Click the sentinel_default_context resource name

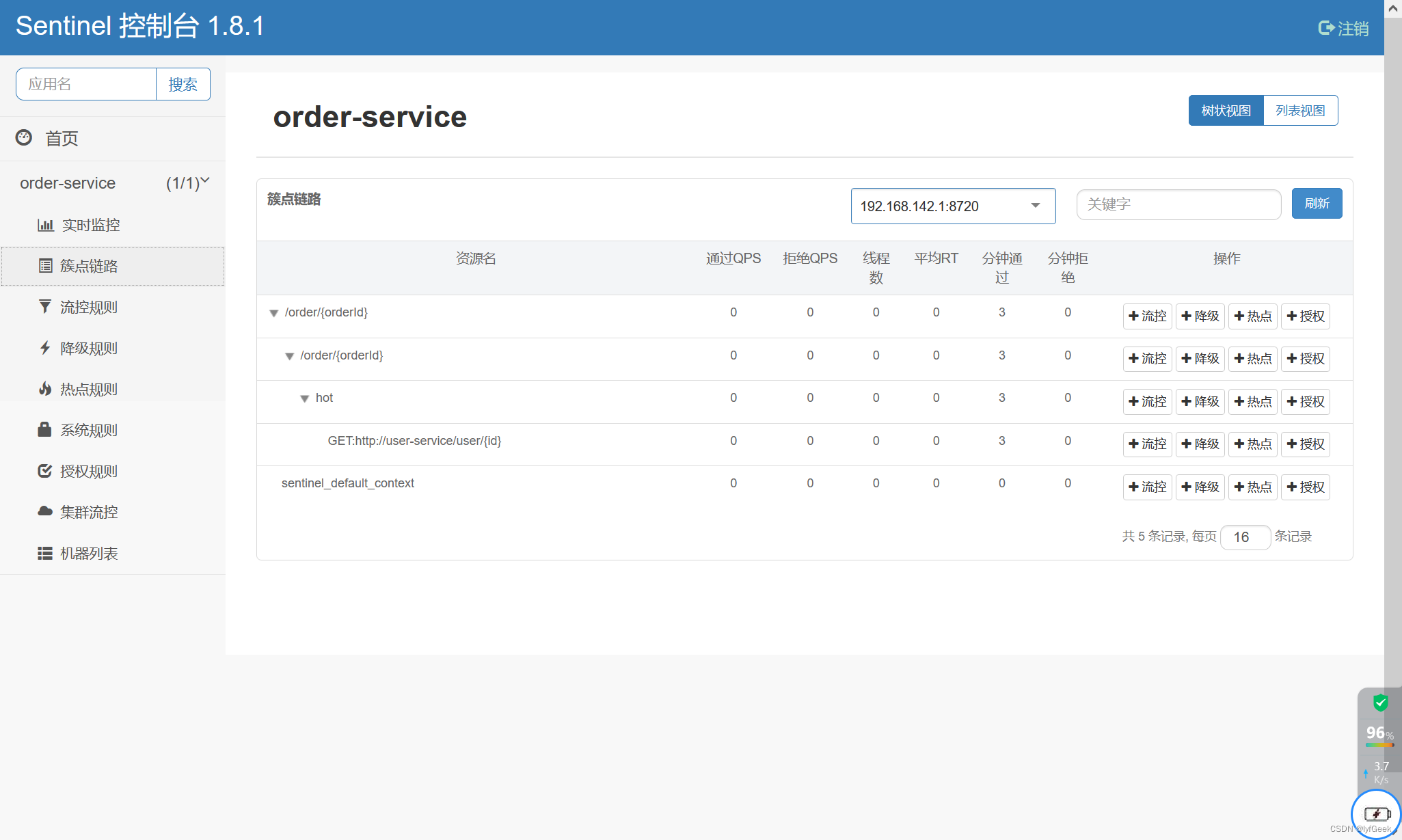[348, 483]
